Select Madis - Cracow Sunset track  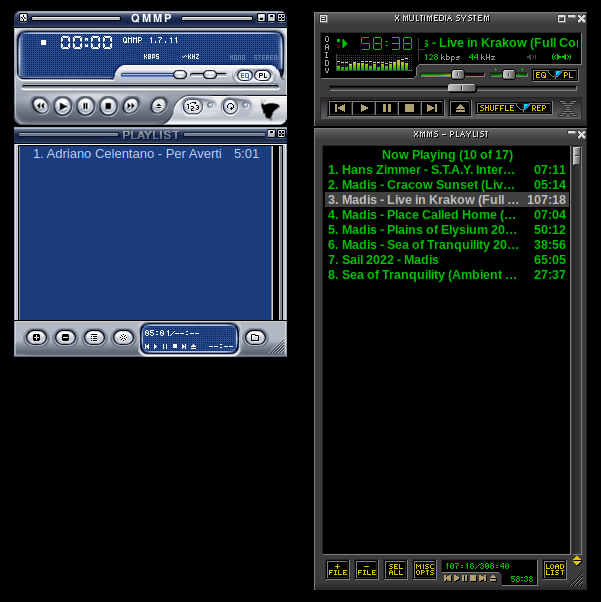(x=447, y=185)
